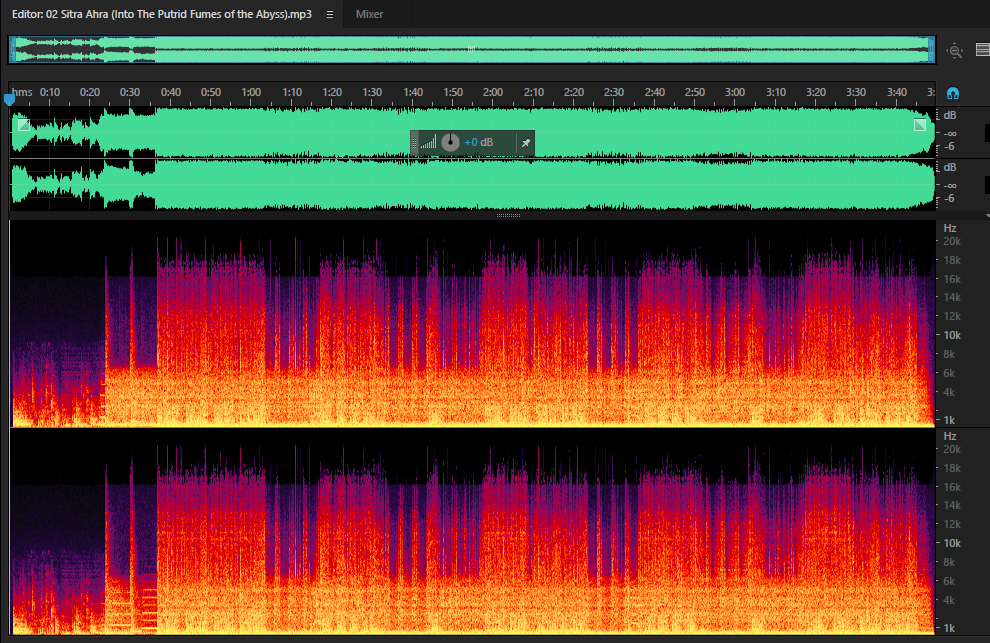Click the left handle of the overview navigator
990x643 pixels.
pos(12,49)
